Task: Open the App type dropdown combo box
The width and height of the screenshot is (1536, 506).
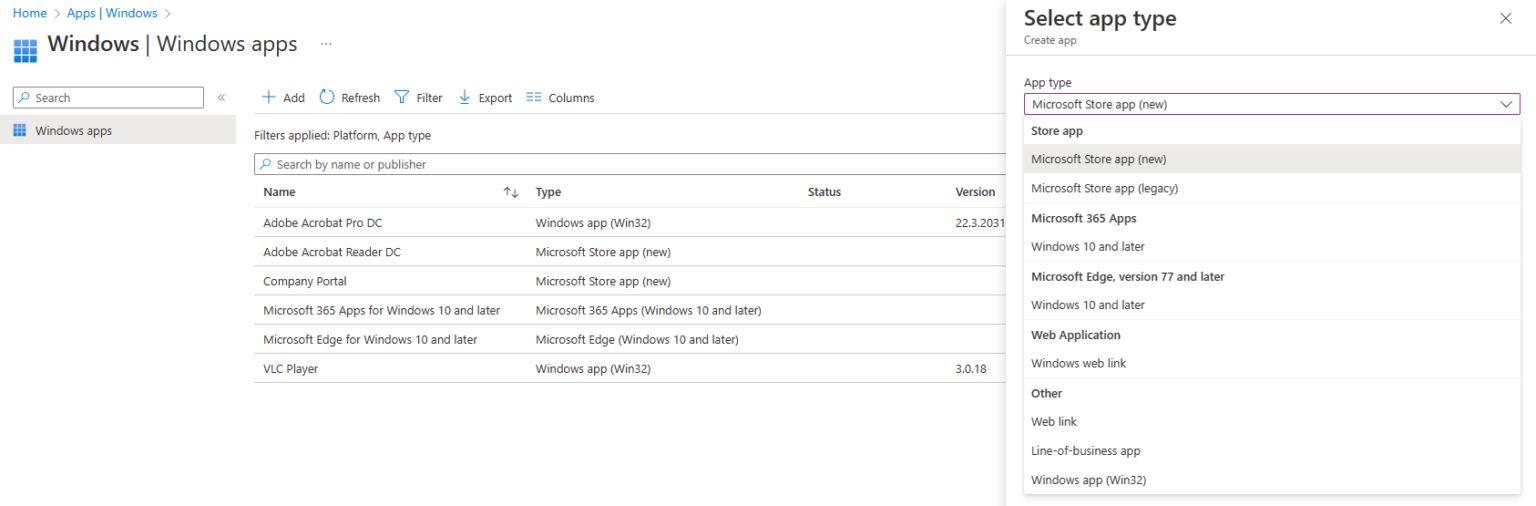Action: click(1272, 104)
